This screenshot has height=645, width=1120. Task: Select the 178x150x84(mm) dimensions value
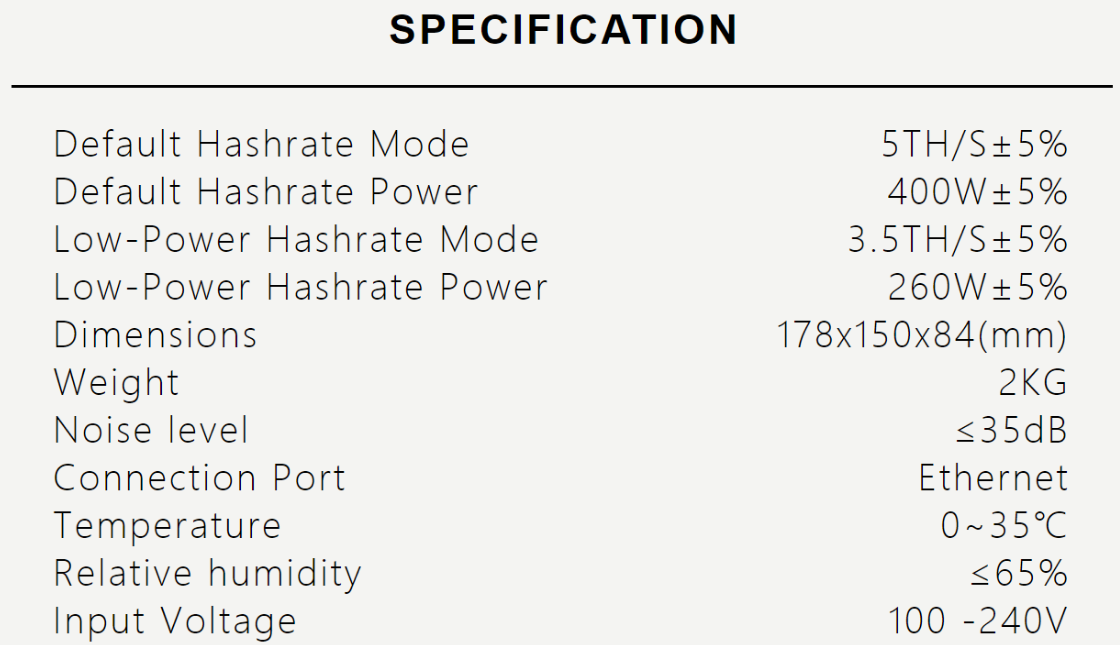tap(922, 335)
